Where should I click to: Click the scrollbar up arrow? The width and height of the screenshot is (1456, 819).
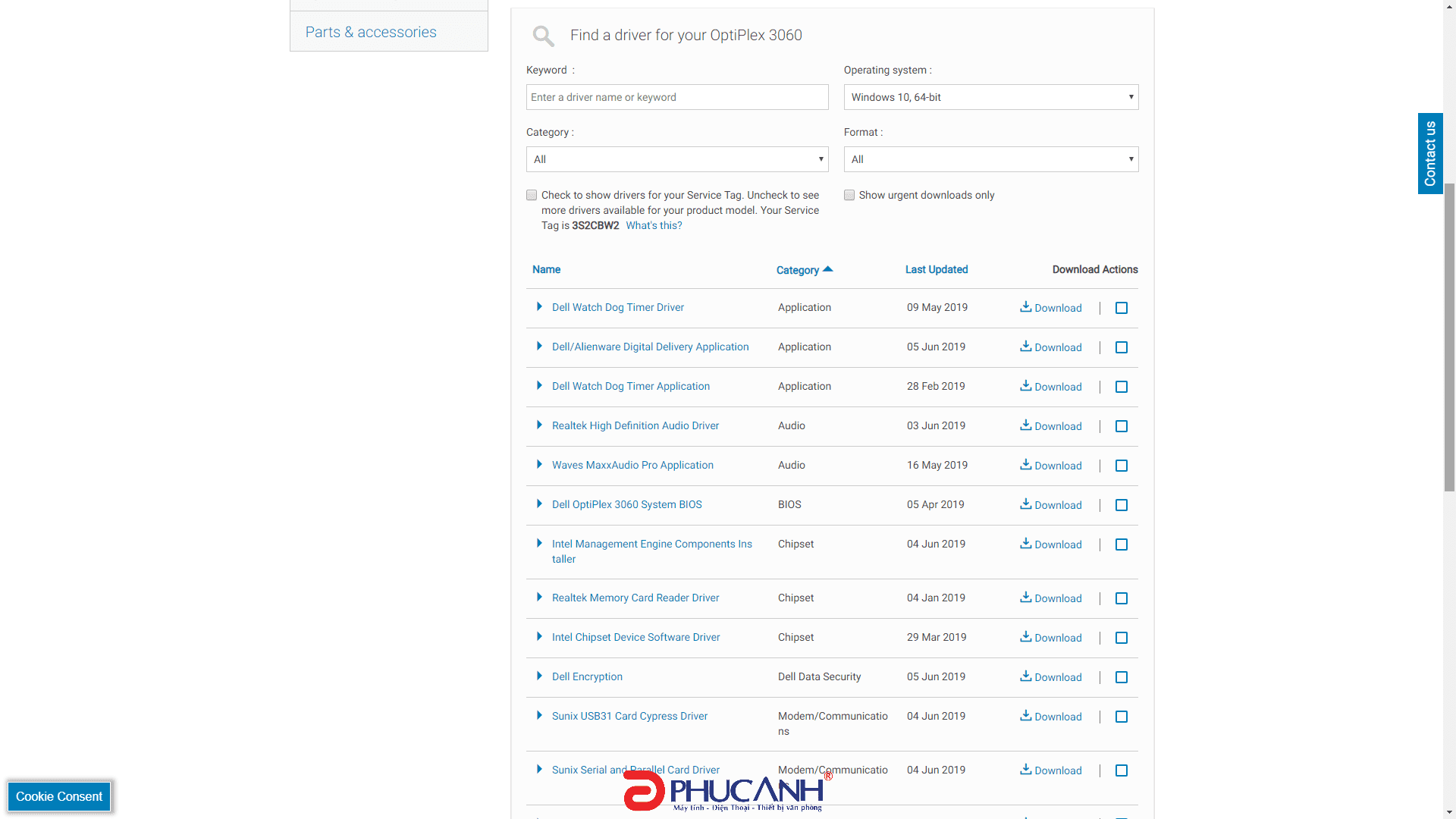point(1449,6)
